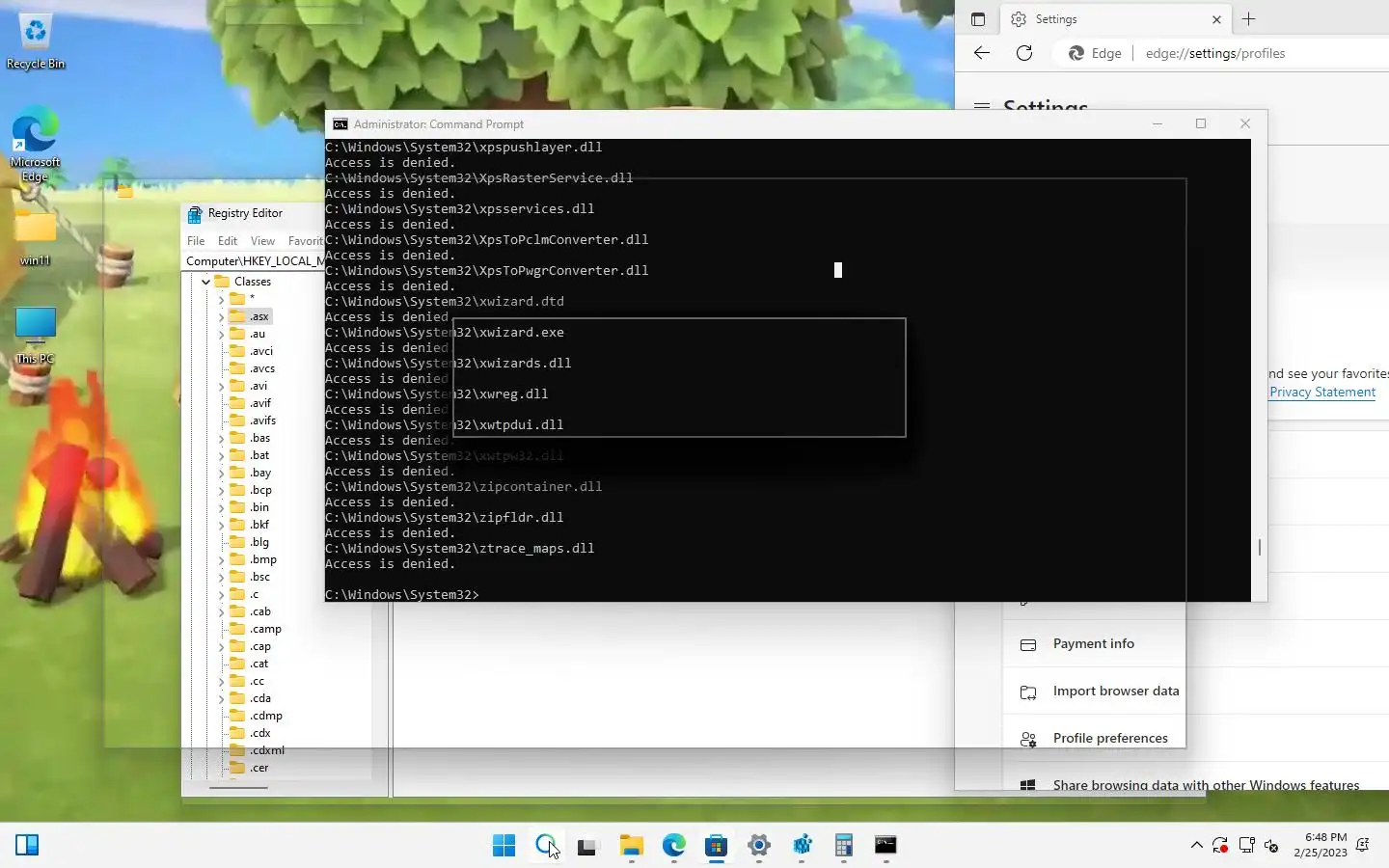Screen dimensions: 1389x868
Task: Open File Explorer from taskbar
Action: [x=631, y=846]
